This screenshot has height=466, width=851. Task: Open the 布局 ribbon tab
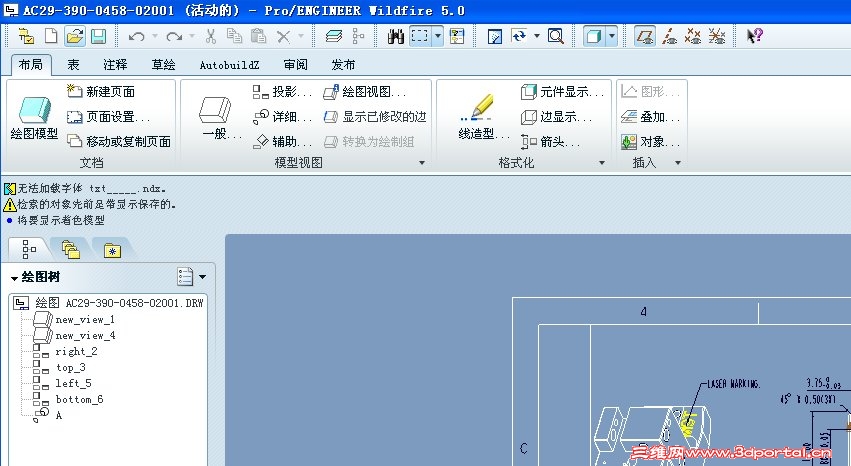(x=30, y=65)
